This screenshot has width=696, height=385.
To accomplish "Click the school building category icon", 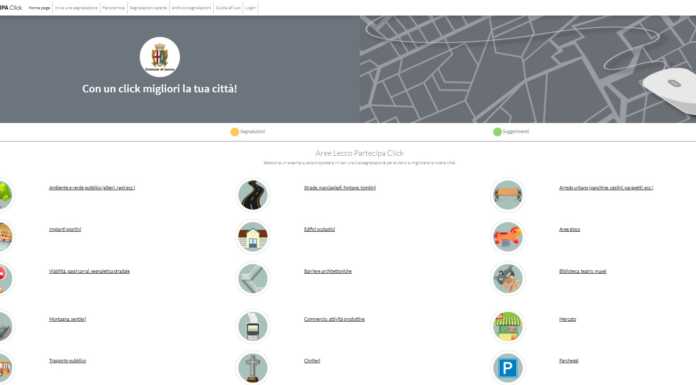I will 253,237.
